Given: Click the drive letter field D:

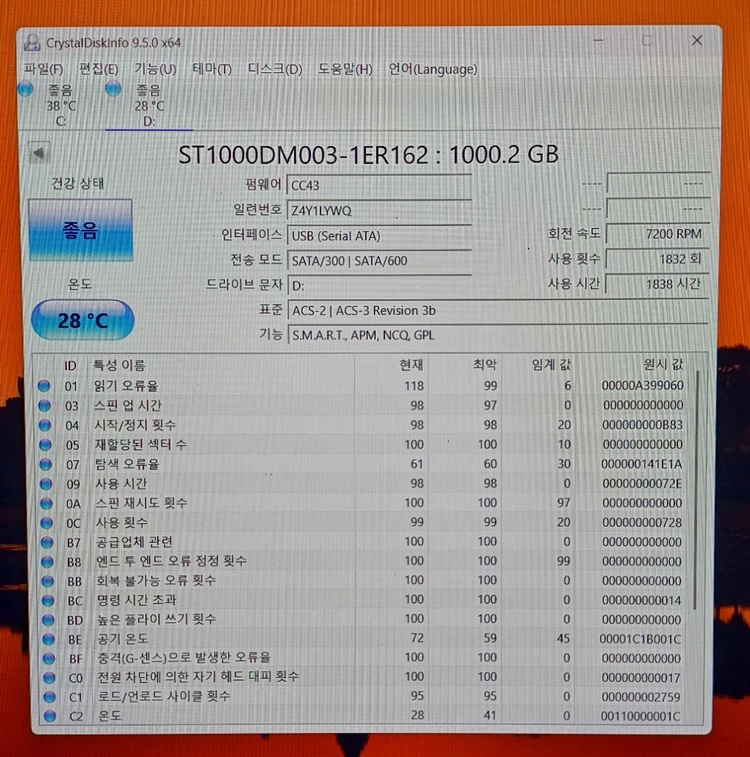Looking at the screenshot, I should (x=379, y=286).
